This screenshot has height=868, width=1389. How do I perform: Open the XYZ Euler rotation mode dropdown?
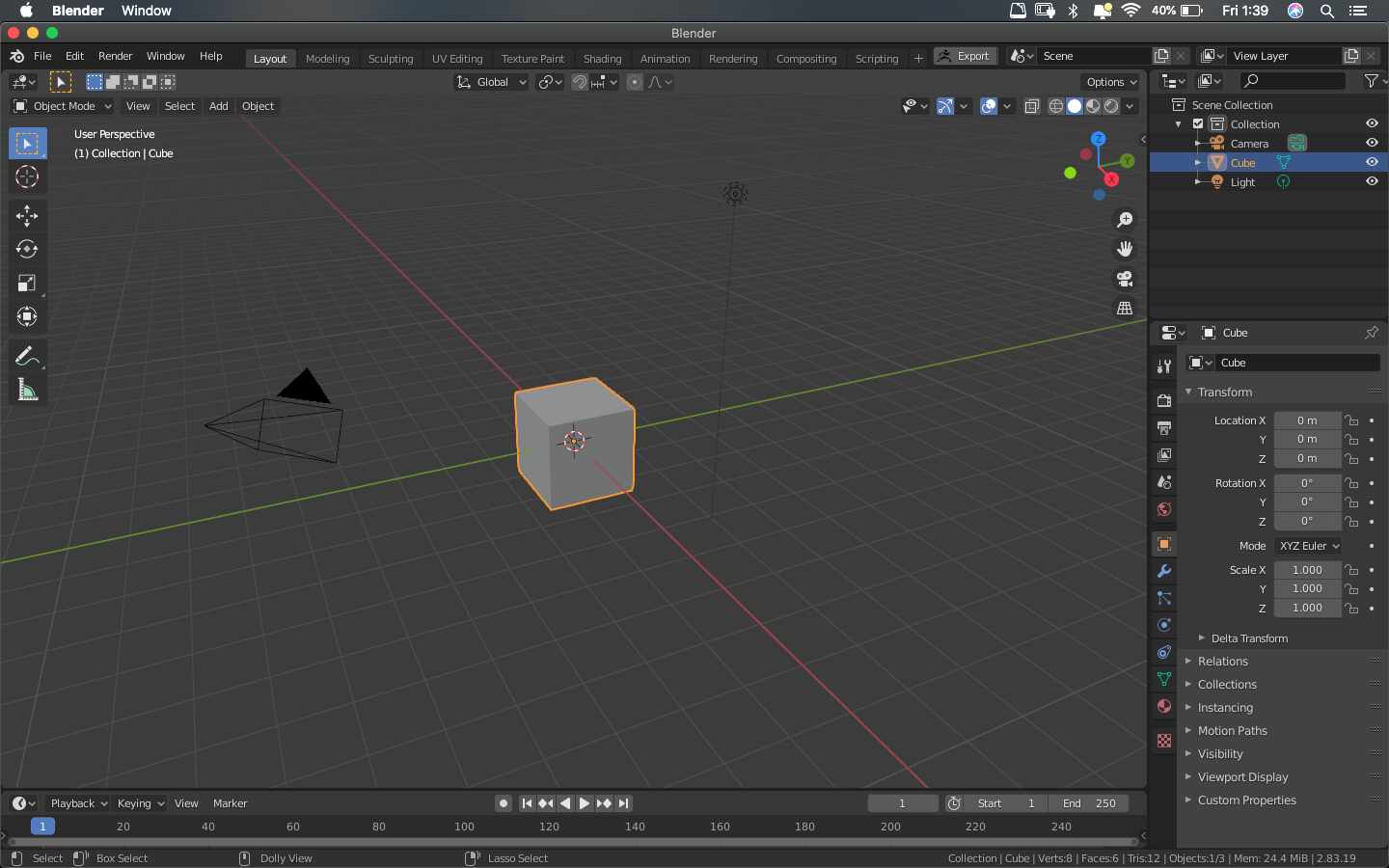point(1308,546)
